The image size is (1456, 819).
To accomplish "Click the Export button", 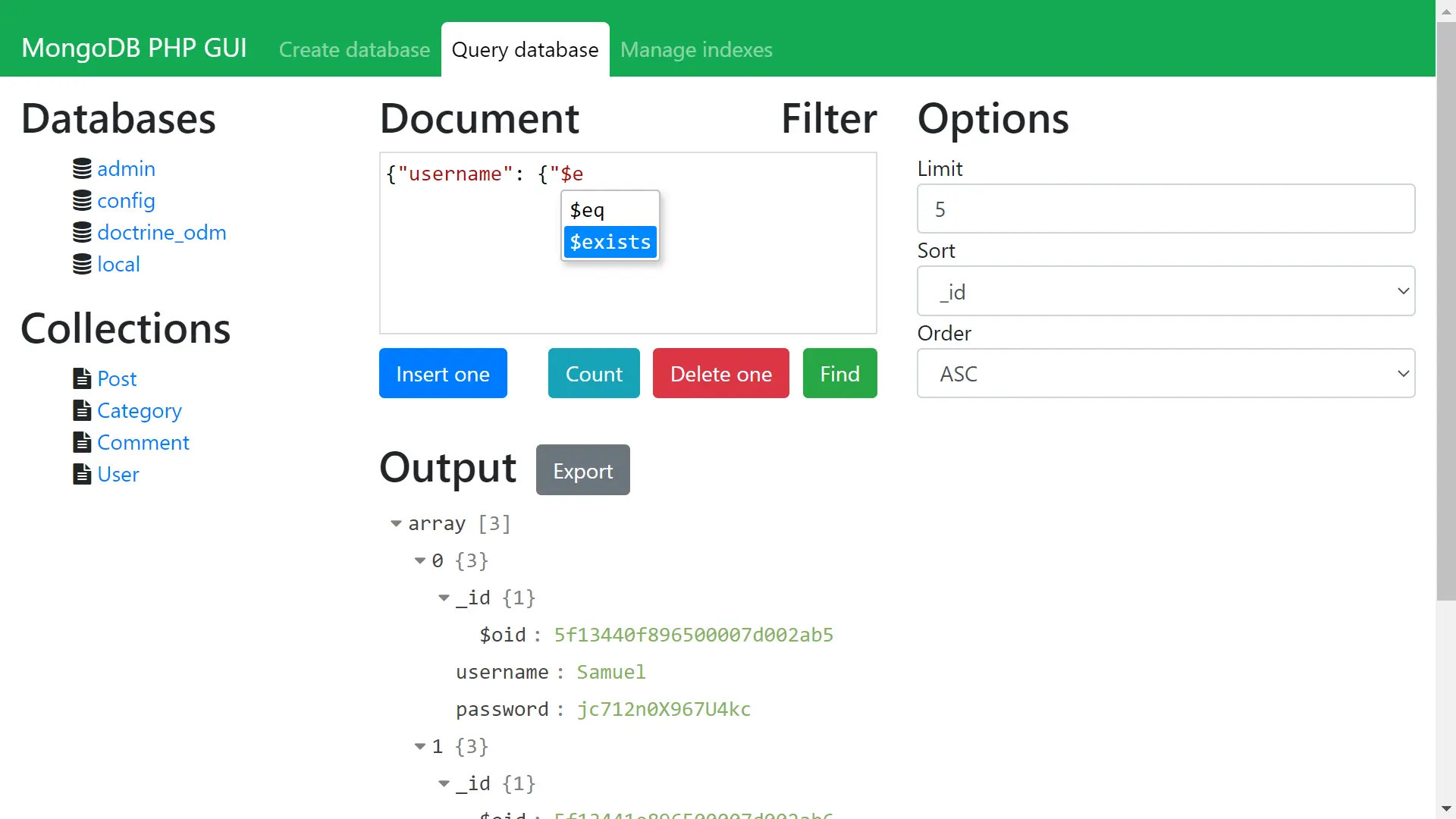I will pyautogui.click(x=582, y=469).
